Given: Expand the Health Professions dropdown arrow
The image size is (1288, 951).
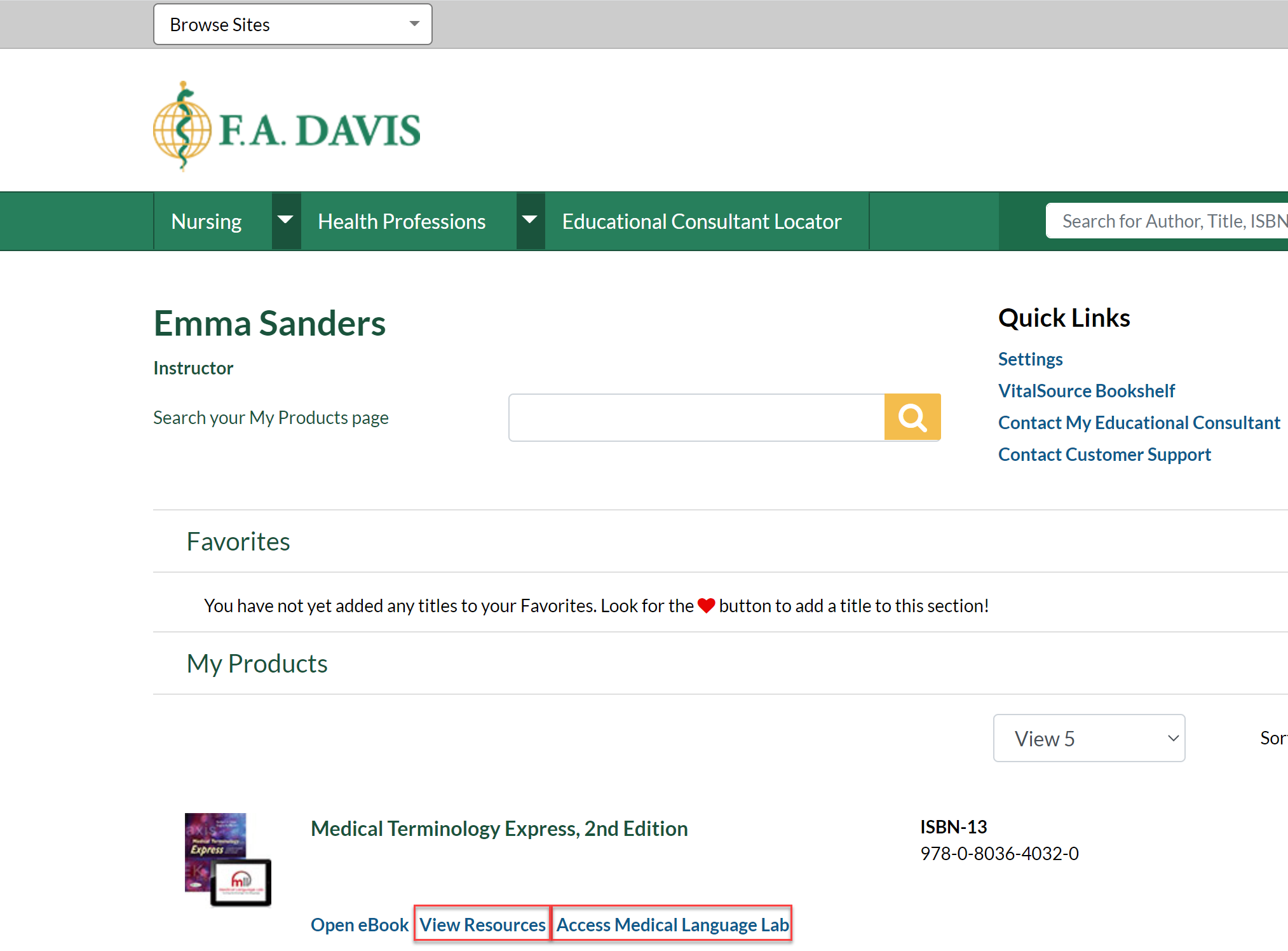Looking at the screenshot, I should click(530, 221).
